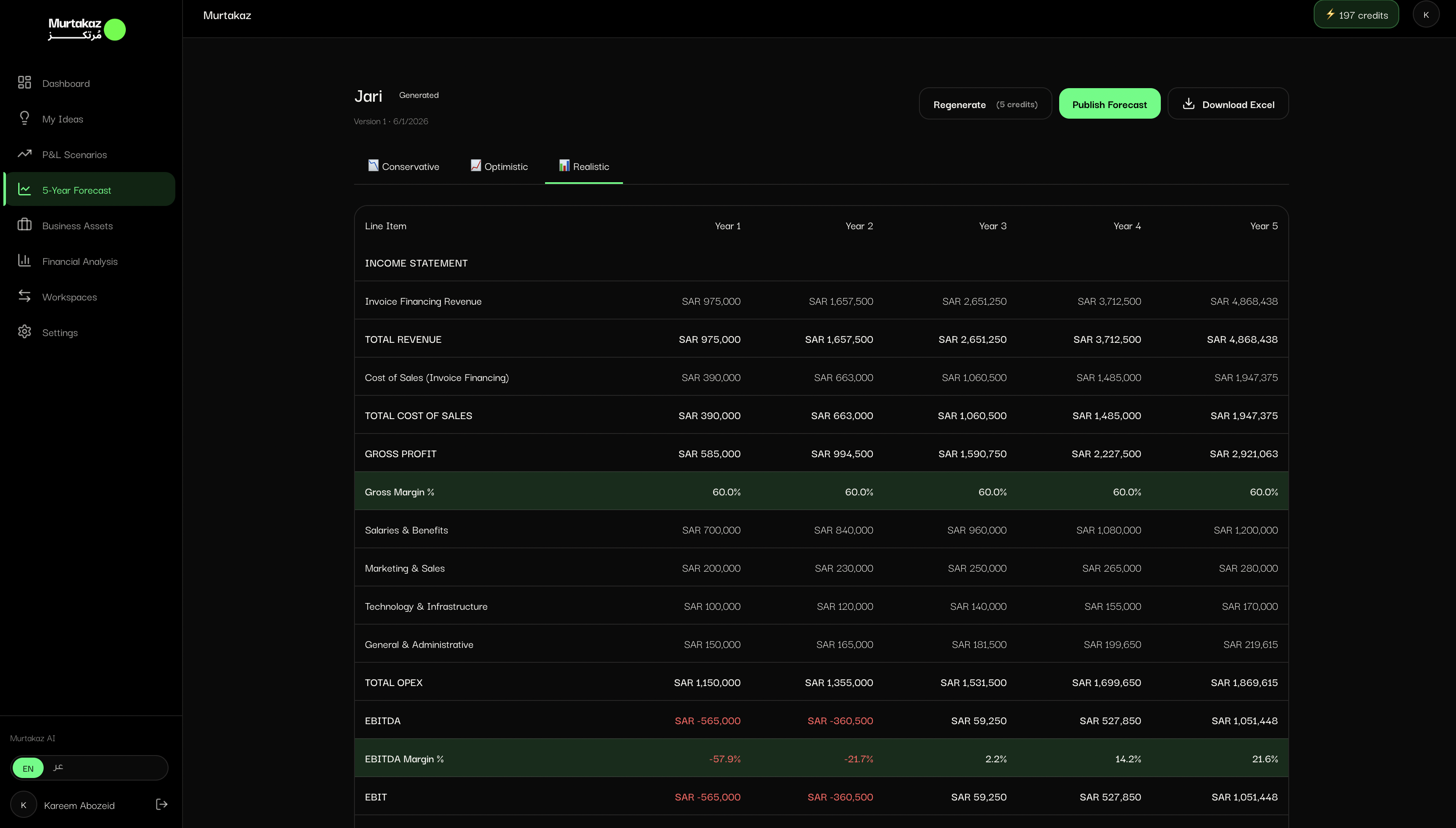
Task: Click Regenerate (5 credits) button
Action: click(x=985, y=104)
